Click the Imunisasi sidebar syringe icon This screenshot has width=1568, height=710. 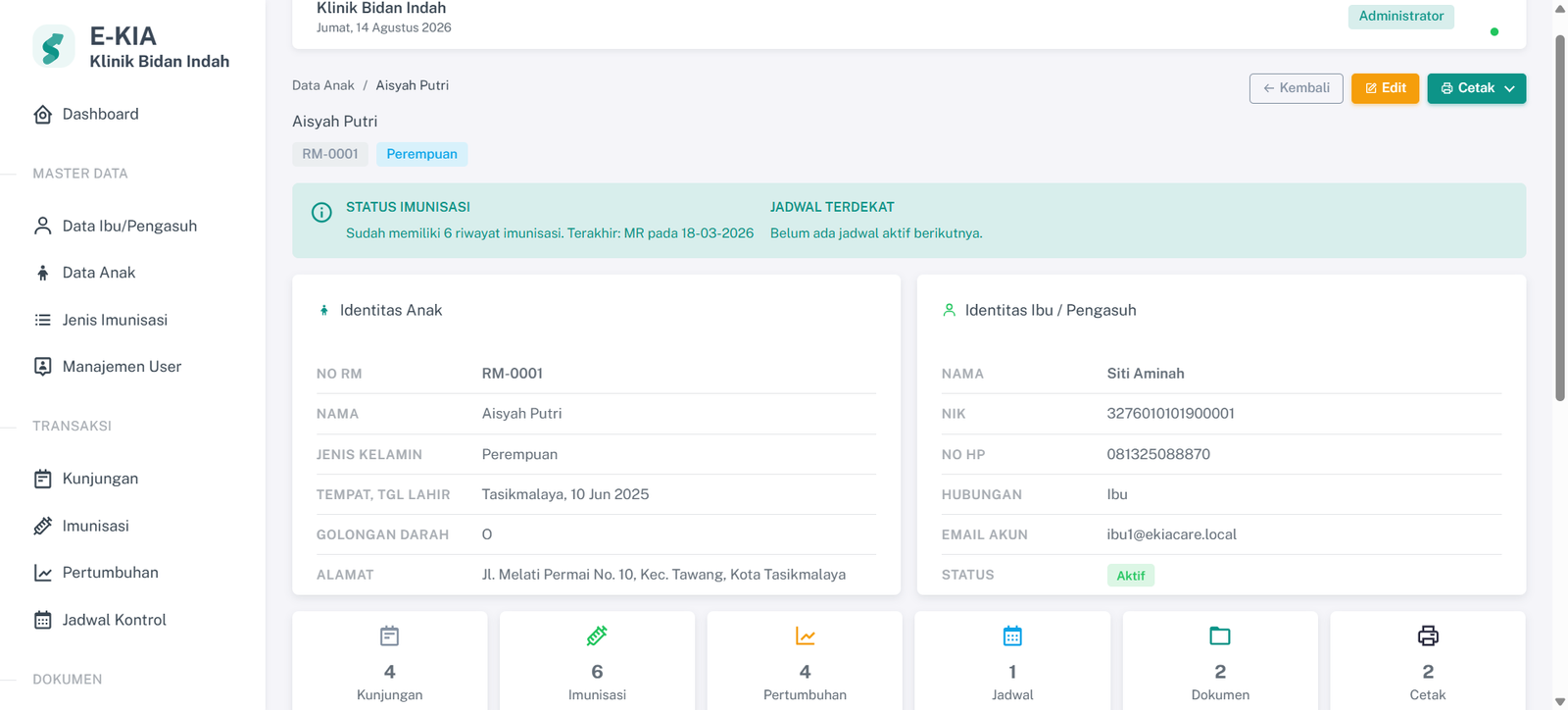43,527
